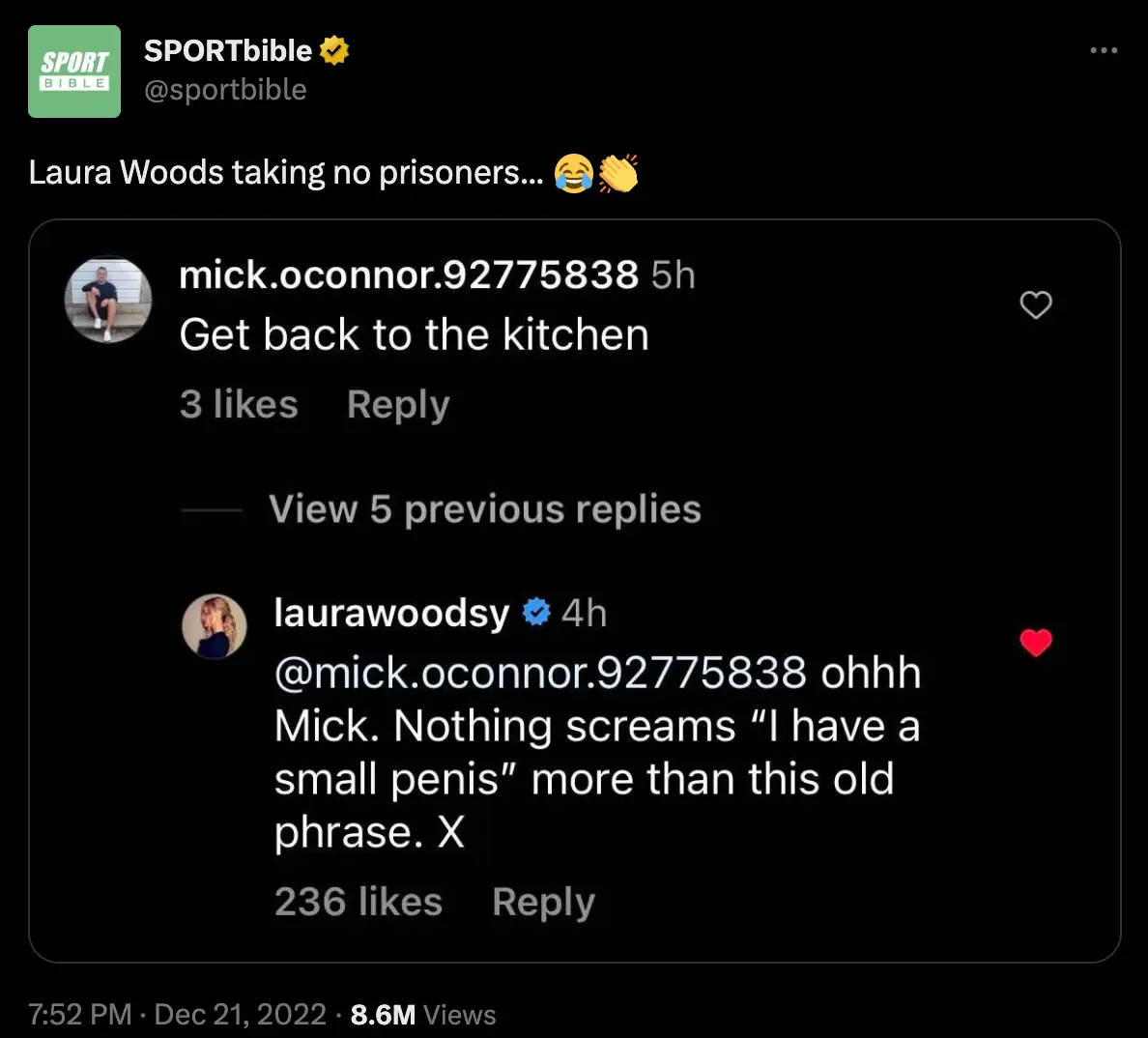Open the SPORTbible profile avatar
Viewport: 1148px width, 1038px height.
pyautogui.click(x=73, y=71)
